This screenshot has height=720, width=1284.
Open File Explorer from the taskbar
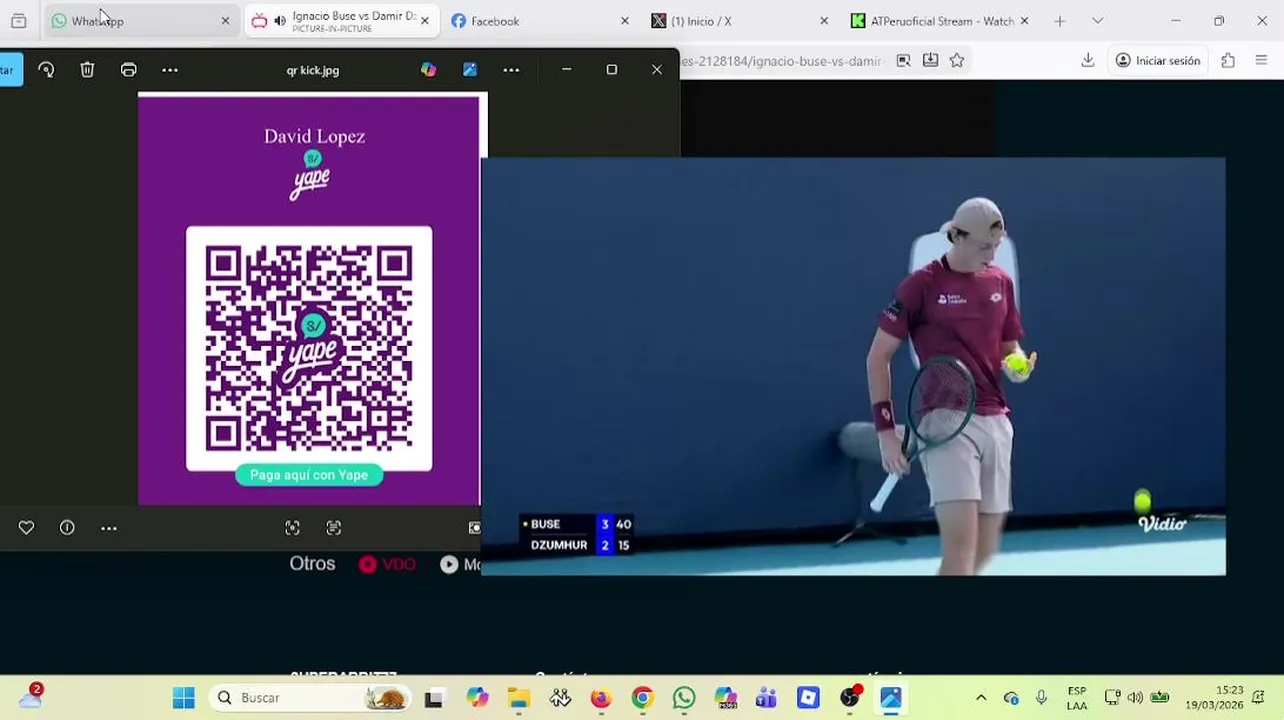[518, 698]
